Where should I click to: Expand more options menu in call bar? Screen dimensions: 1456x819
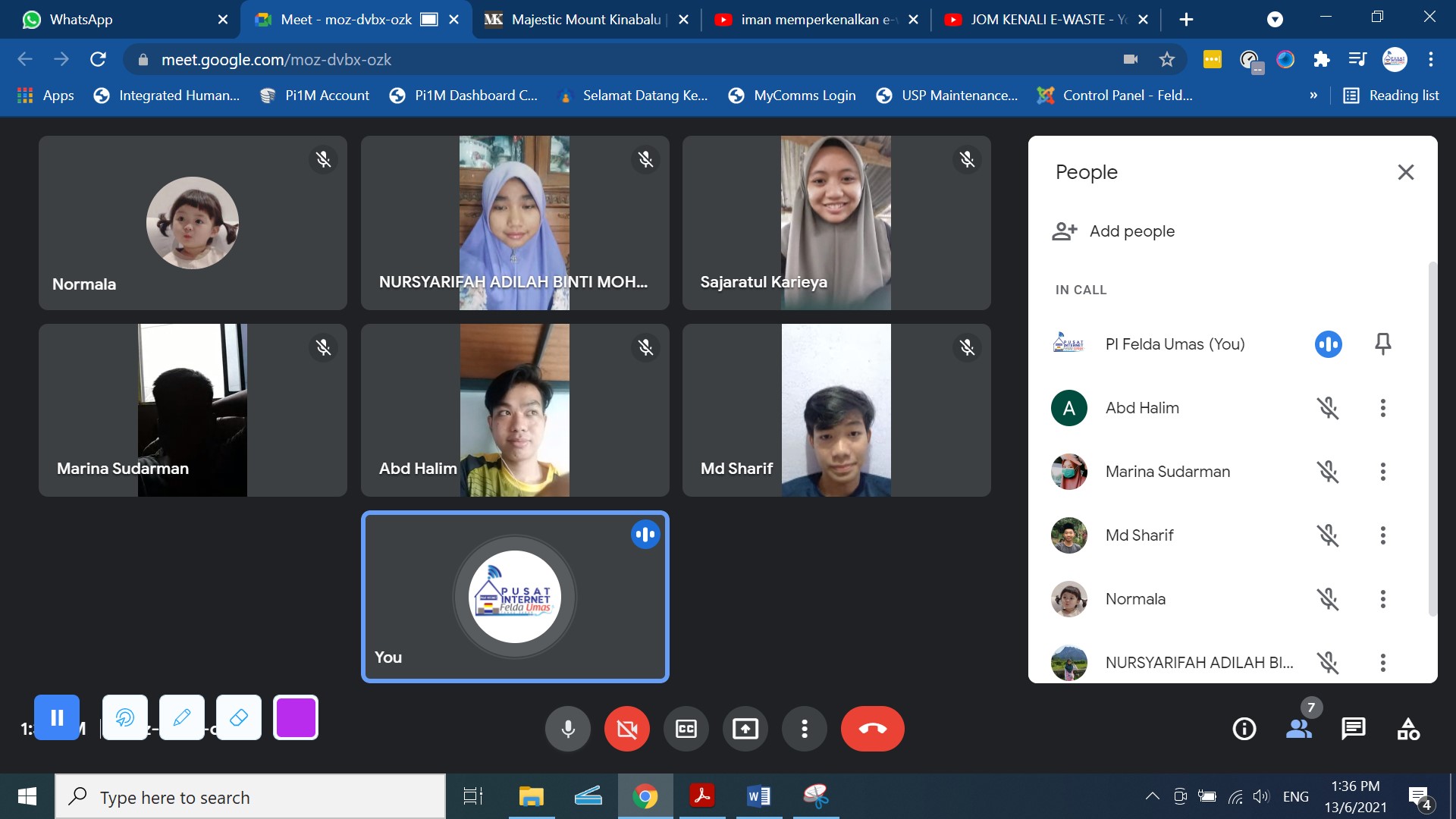(x=804, y=729)
